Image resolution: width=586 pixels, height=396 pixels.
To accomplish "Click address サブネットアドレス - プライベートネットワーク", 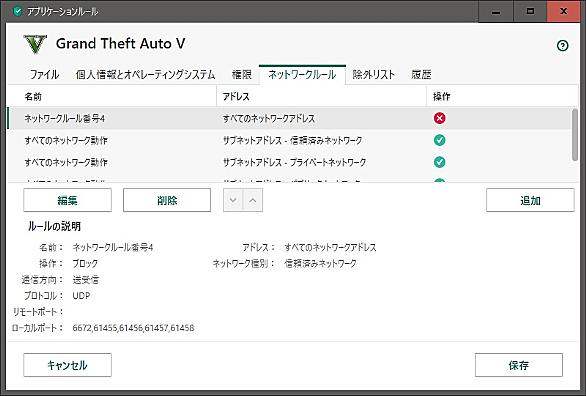I will (x=294, y=162).
